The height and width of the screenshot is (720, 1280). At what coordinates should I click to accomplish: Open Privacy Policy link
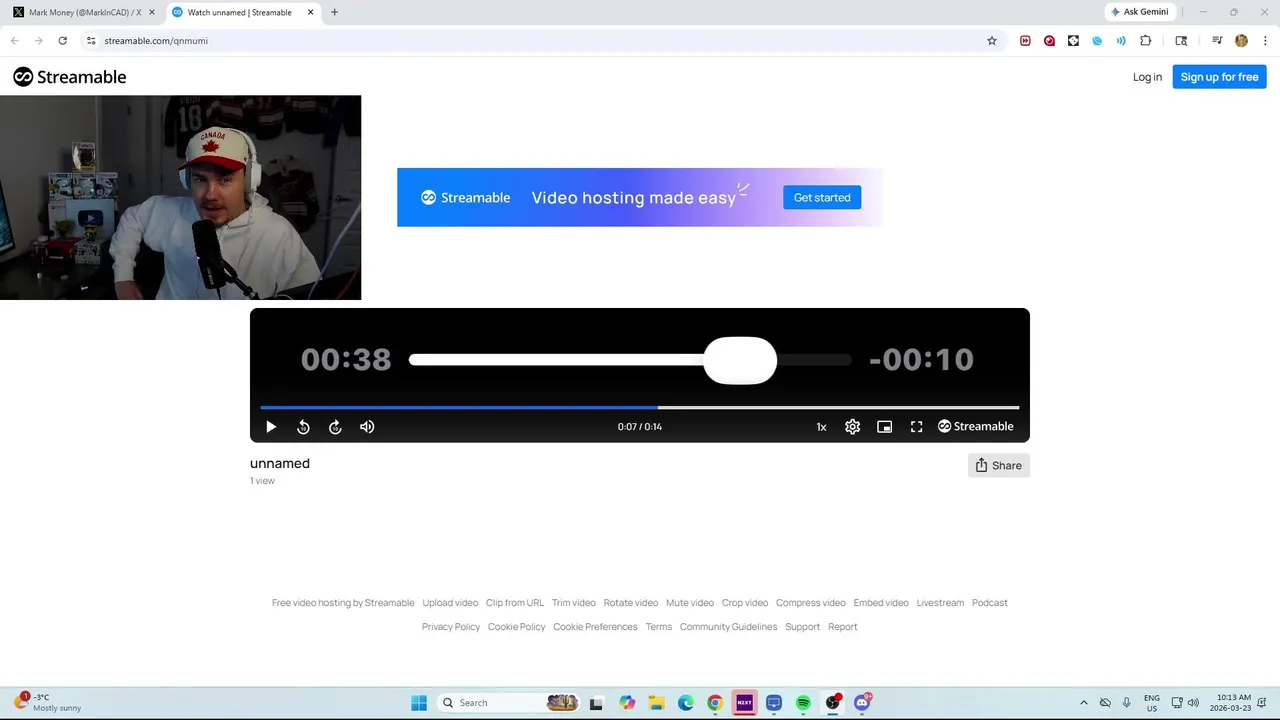coord(451,627)
